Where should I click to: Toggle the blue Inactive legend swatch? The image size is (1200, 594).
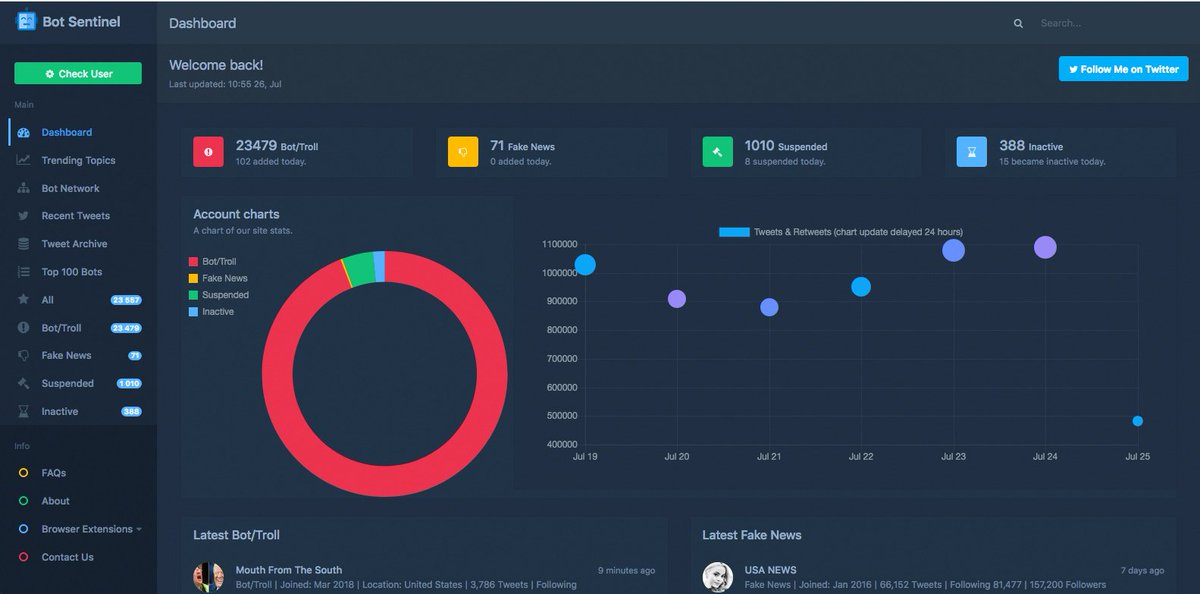[194, 312]
